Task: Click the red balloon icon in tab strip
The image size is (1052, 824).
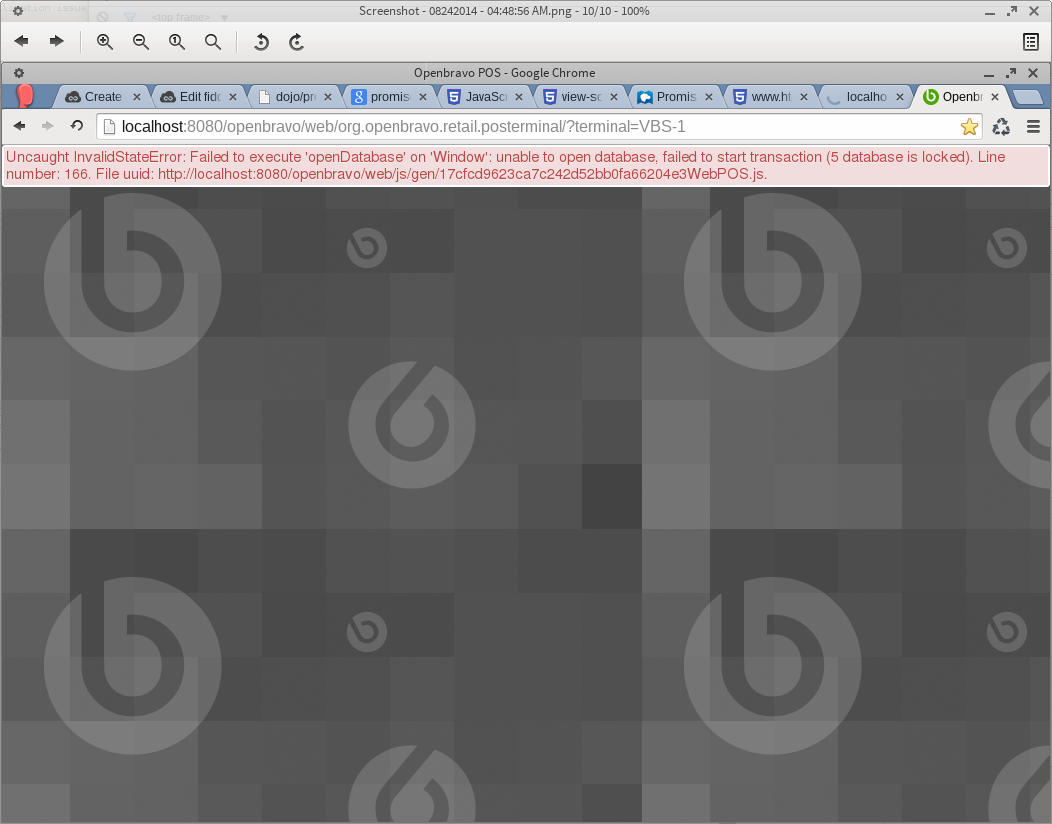Action: click(x=25, y=95)
